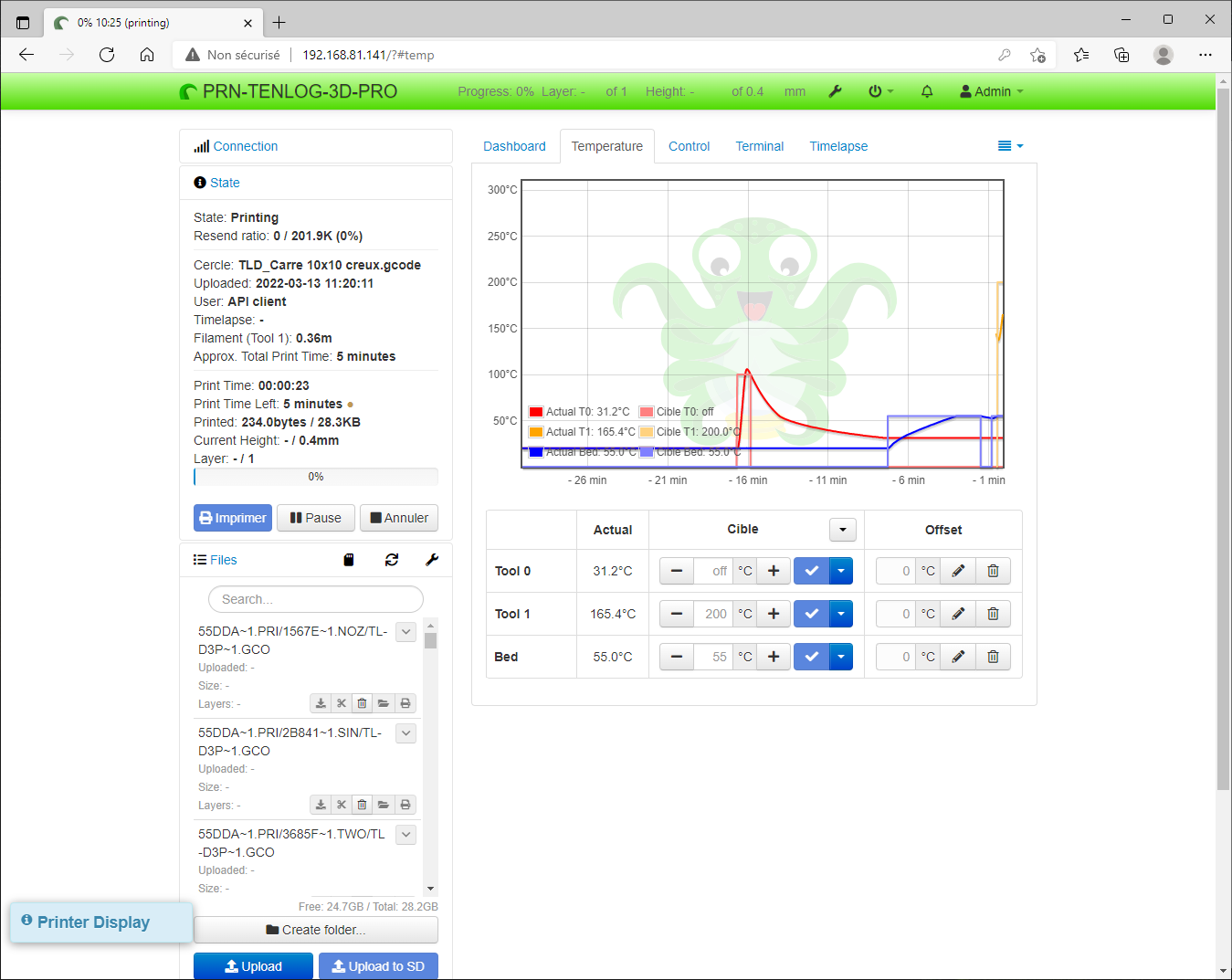Screen dimensions: 1232x980
Task: Open OctoPrint settings wrench in the navbar
Action: (x=835, y=91)
